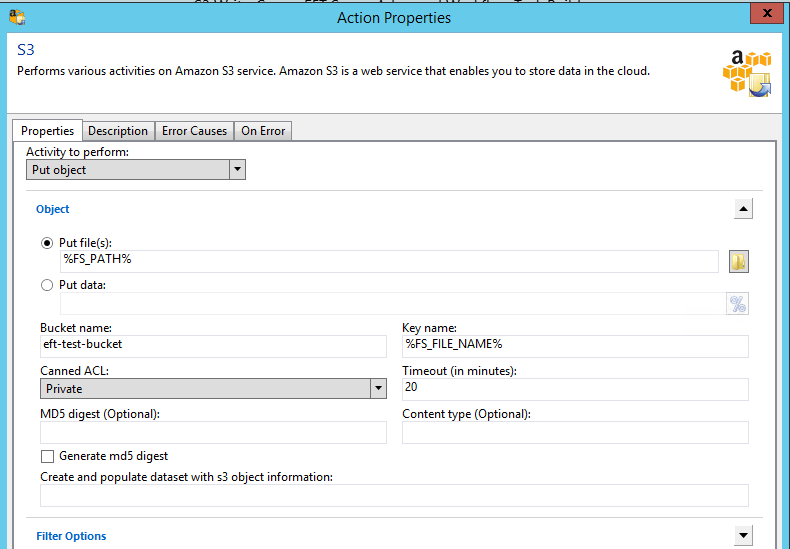The height and width of the screenshot is (549, 790).
Task: Click the Timeout (in minutes) field
Action: [575, 389]
